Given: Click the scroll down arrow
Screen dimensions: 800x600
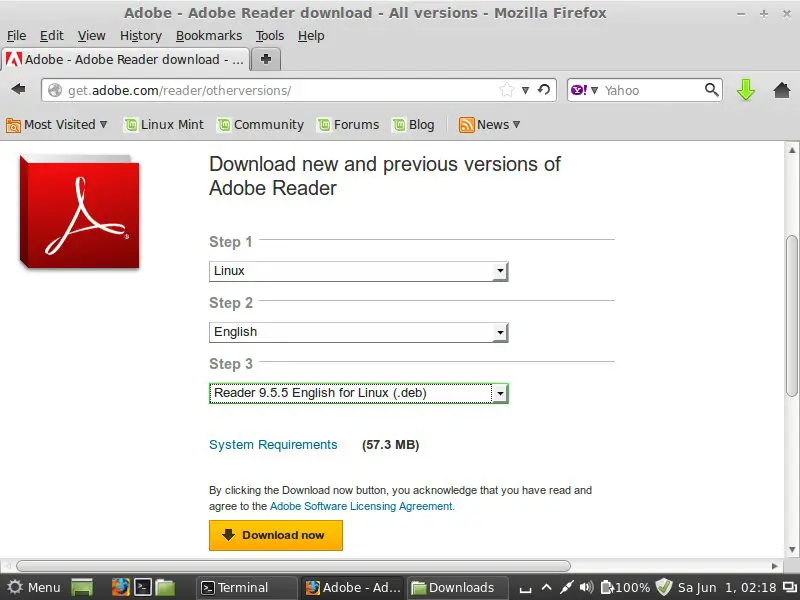Looking at the screenshot, I should (792, 549).
